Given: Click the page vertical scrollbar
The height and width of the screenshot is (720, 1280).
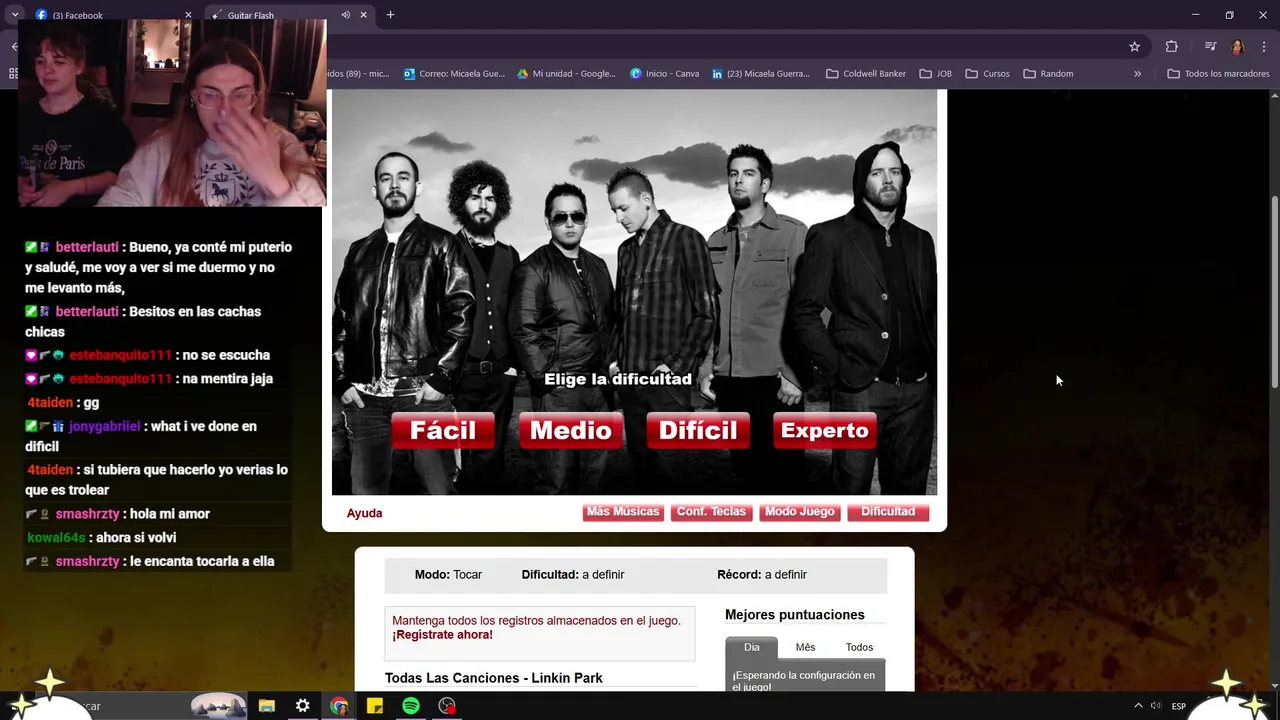Looking at the screenshot, I should point(1274,292).
